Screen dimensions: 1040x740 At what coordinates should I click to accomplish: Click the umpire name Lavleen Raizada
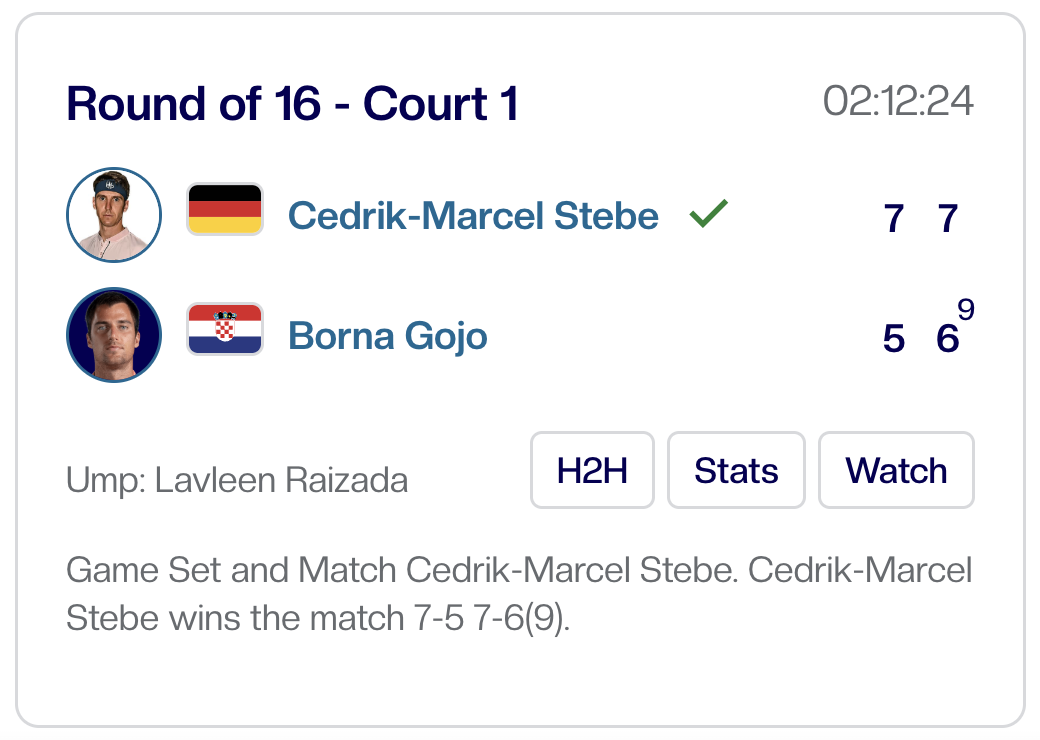(282, 481)
